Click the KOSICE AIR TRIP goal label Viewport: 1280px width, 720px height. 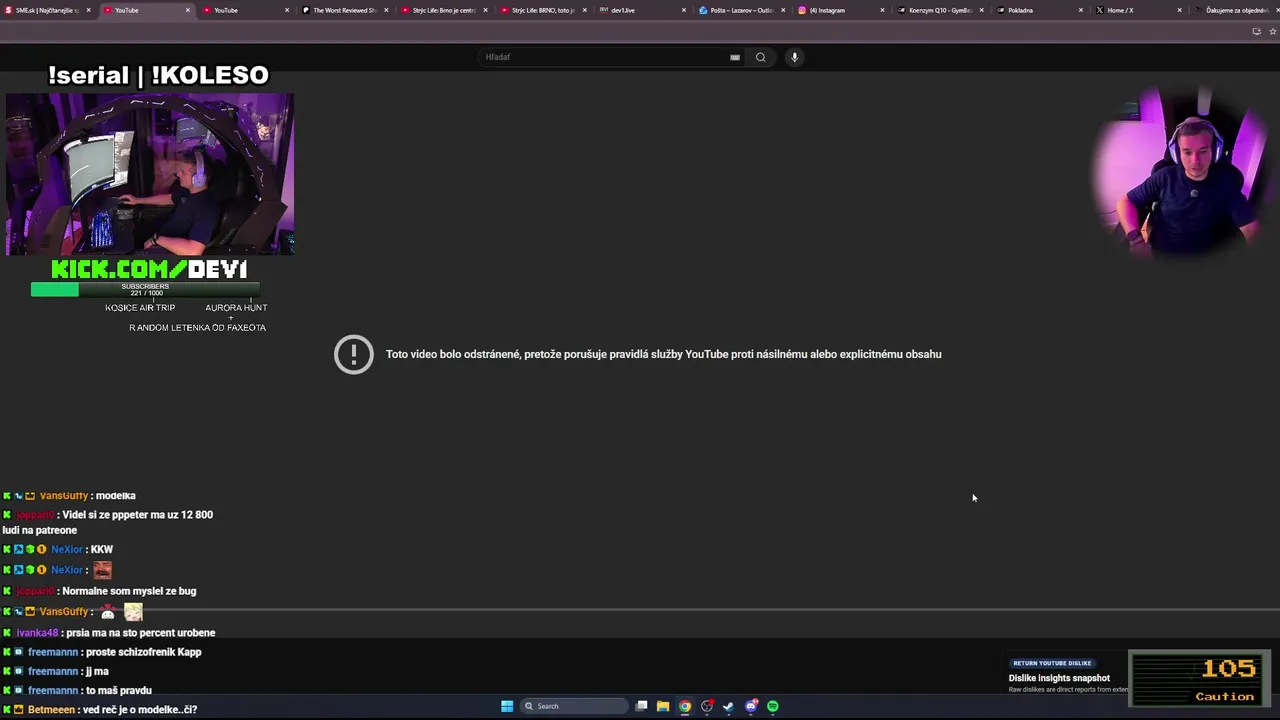(140, 308)
